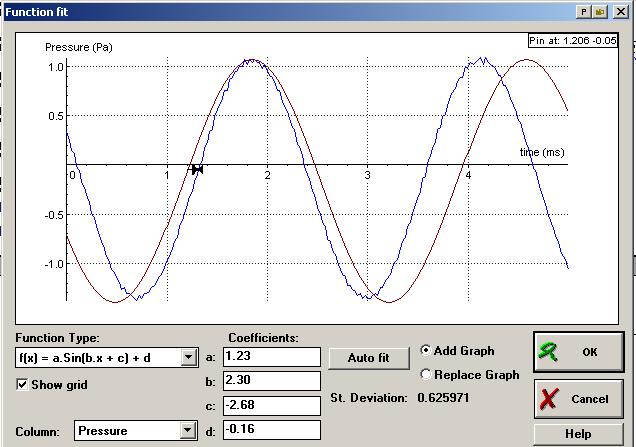Select the Replace Graph radio button
The height and width of the screenshot is (447, 636).
pyautogui.click(x=425, y=374)
